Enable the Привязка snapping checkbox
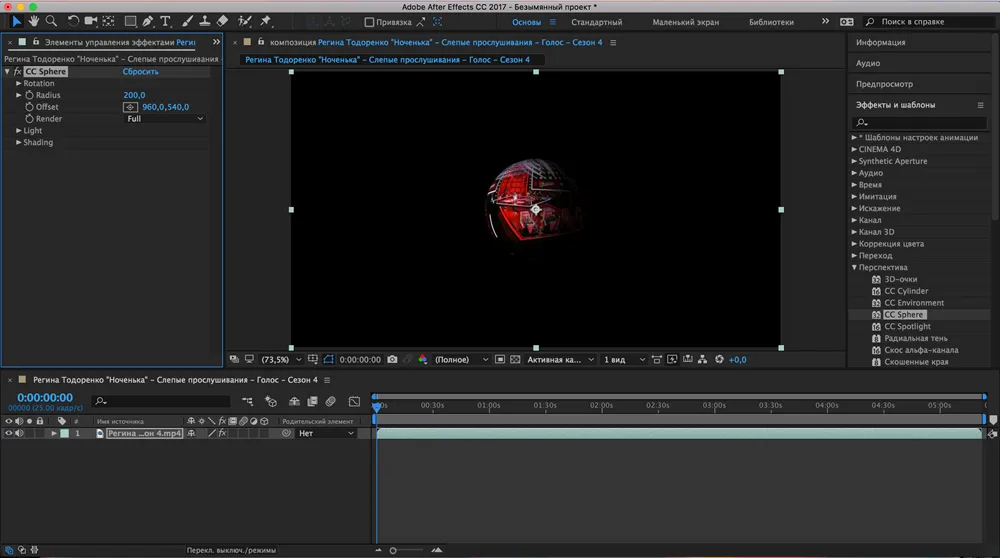The height and width of the screenshot is (558, 1000). (x=369, y=22)
